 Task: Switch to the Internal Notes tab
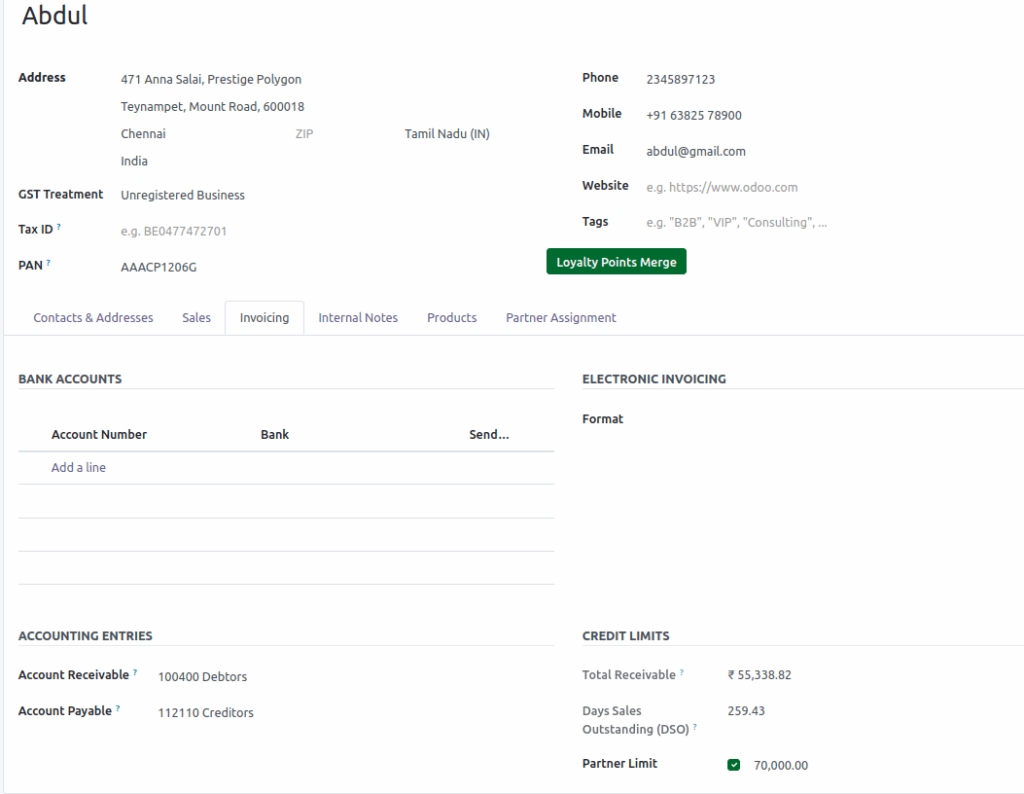(x=358, y=317)
